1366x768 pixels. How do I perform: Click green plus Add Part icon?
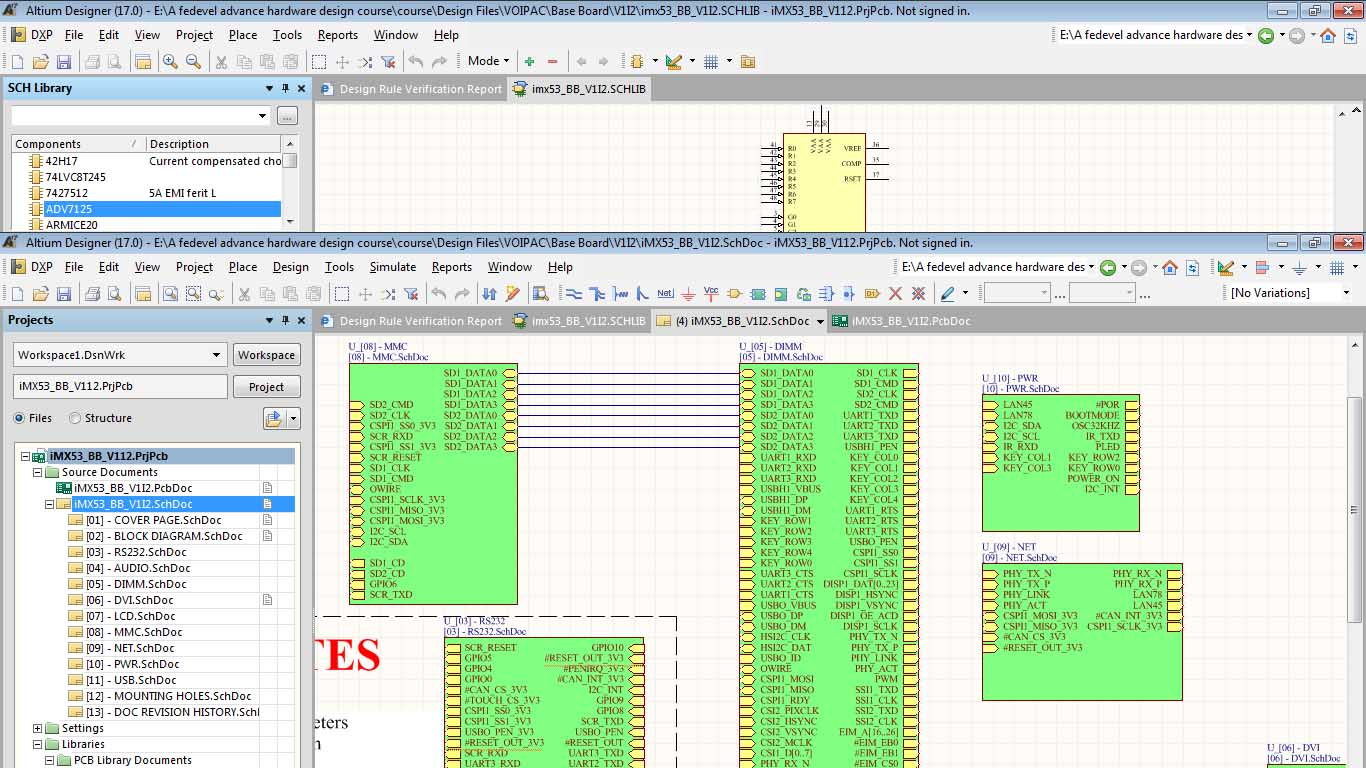pos(529,62)
